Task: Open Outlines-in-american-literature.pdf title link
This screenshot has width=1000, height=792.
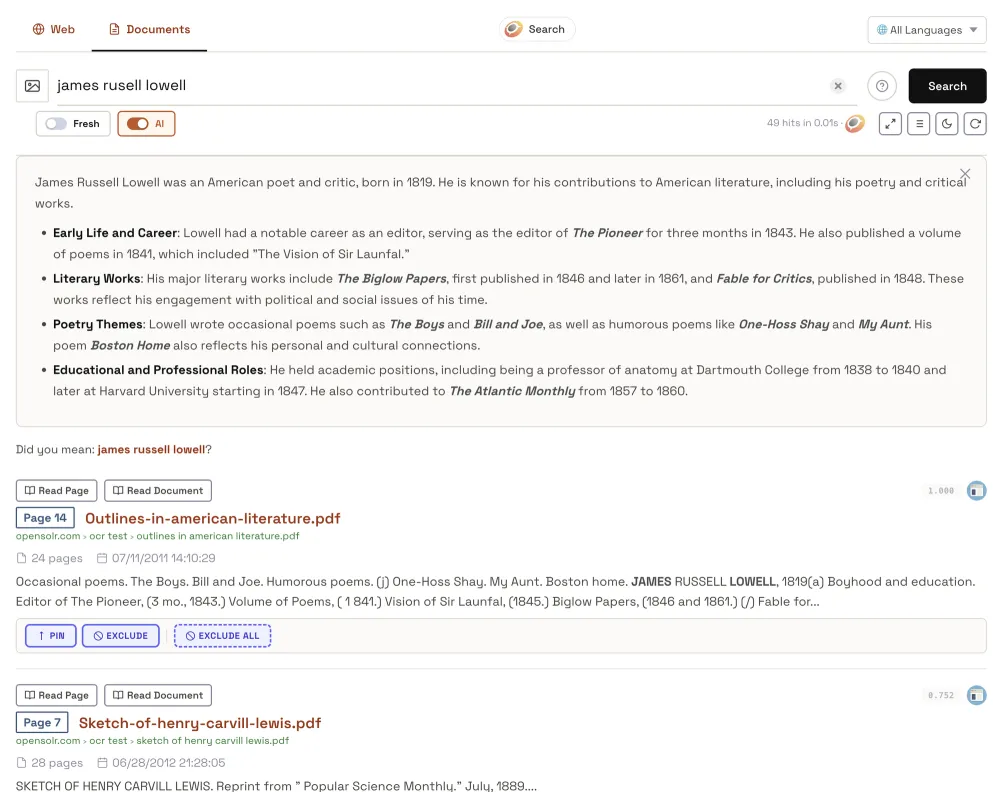Action: pyautogui.click(x=213, y=518)
